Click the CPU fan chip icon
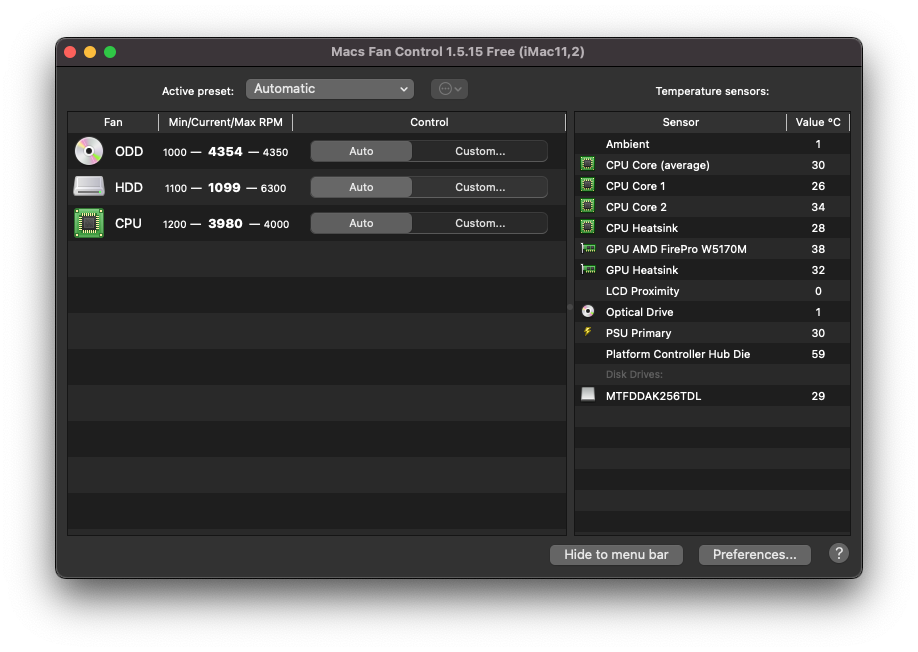This screenshot has height=652, width=918. point(89,223)
